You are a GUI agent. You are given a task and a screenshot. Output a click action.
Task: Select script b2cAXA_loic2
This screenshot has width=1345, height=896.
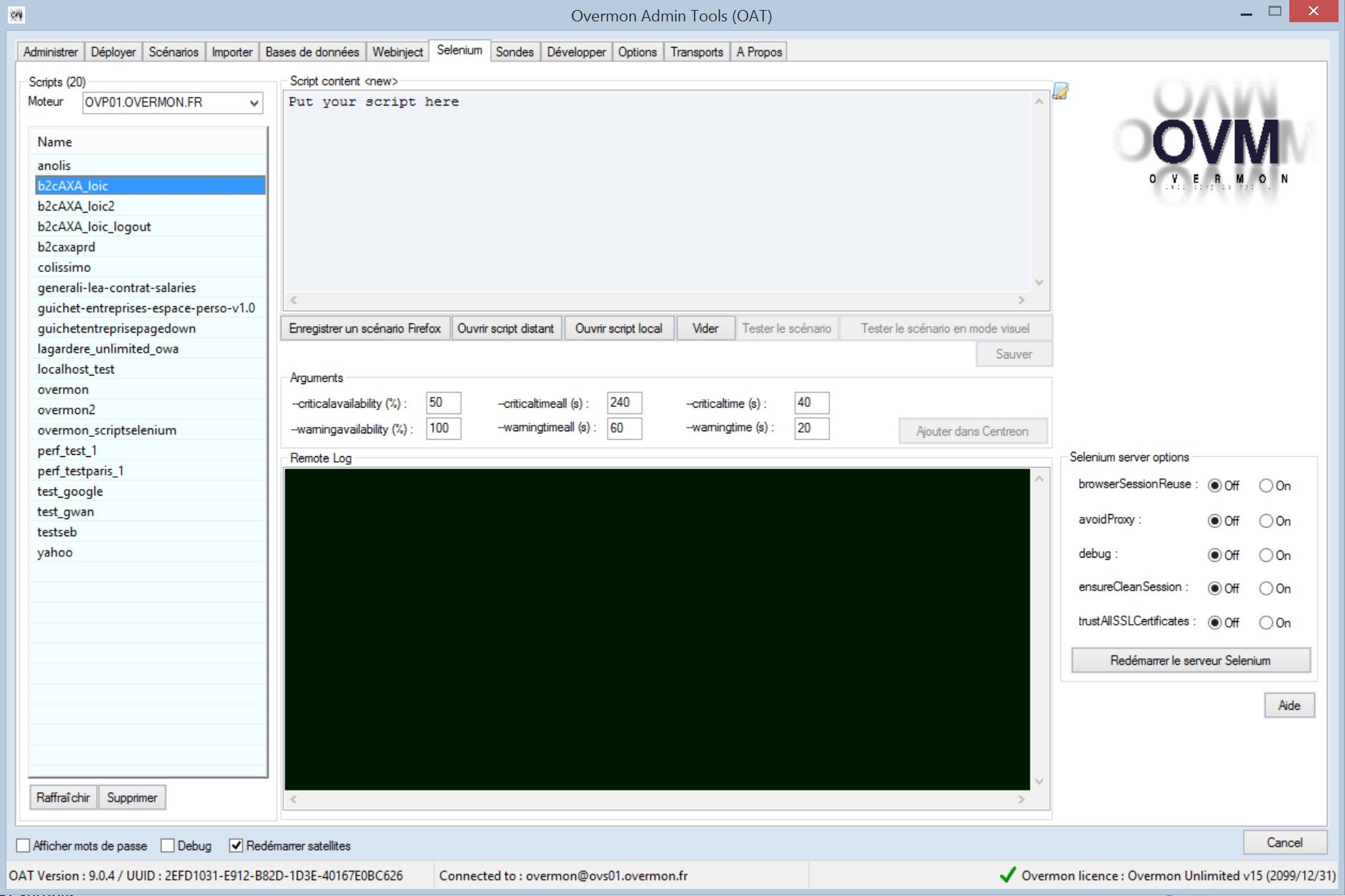[150, 206]
